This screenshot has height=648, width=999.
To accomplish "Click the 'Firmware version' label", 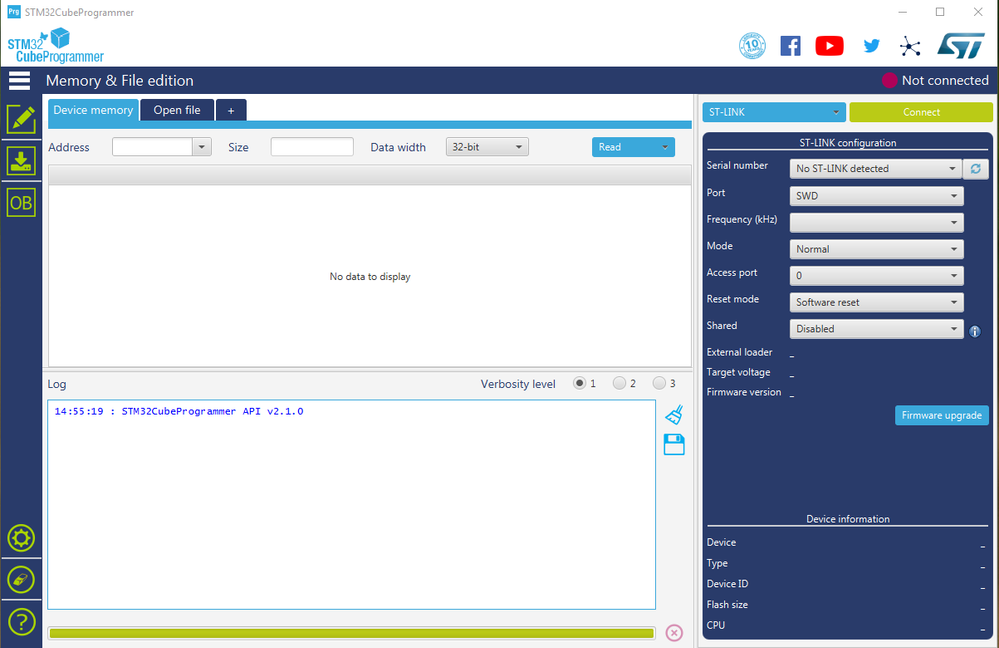I will click(x=744, y=392).
